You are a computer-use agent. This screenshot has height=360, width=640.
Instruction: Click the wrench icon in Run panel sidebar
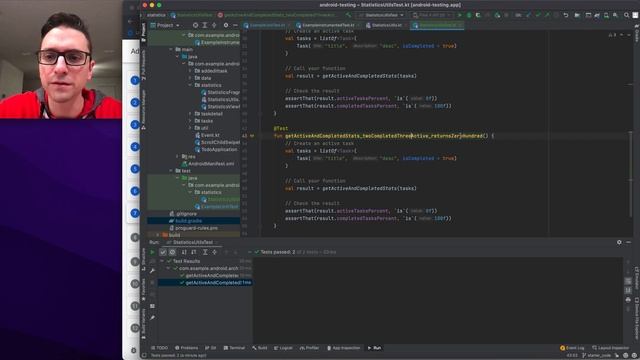point(152,271)
